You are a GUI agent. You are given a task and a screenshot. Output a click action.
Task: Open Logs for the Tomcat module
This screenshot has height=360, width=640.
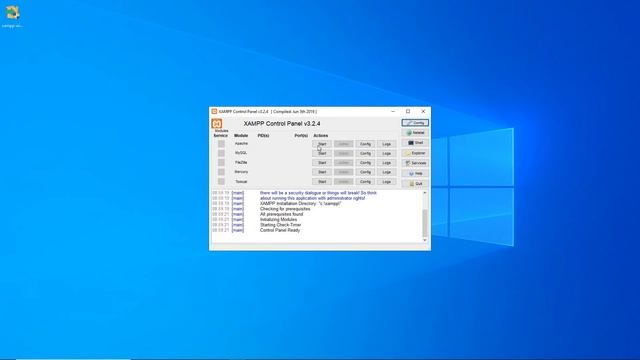(x=387, y=182)
